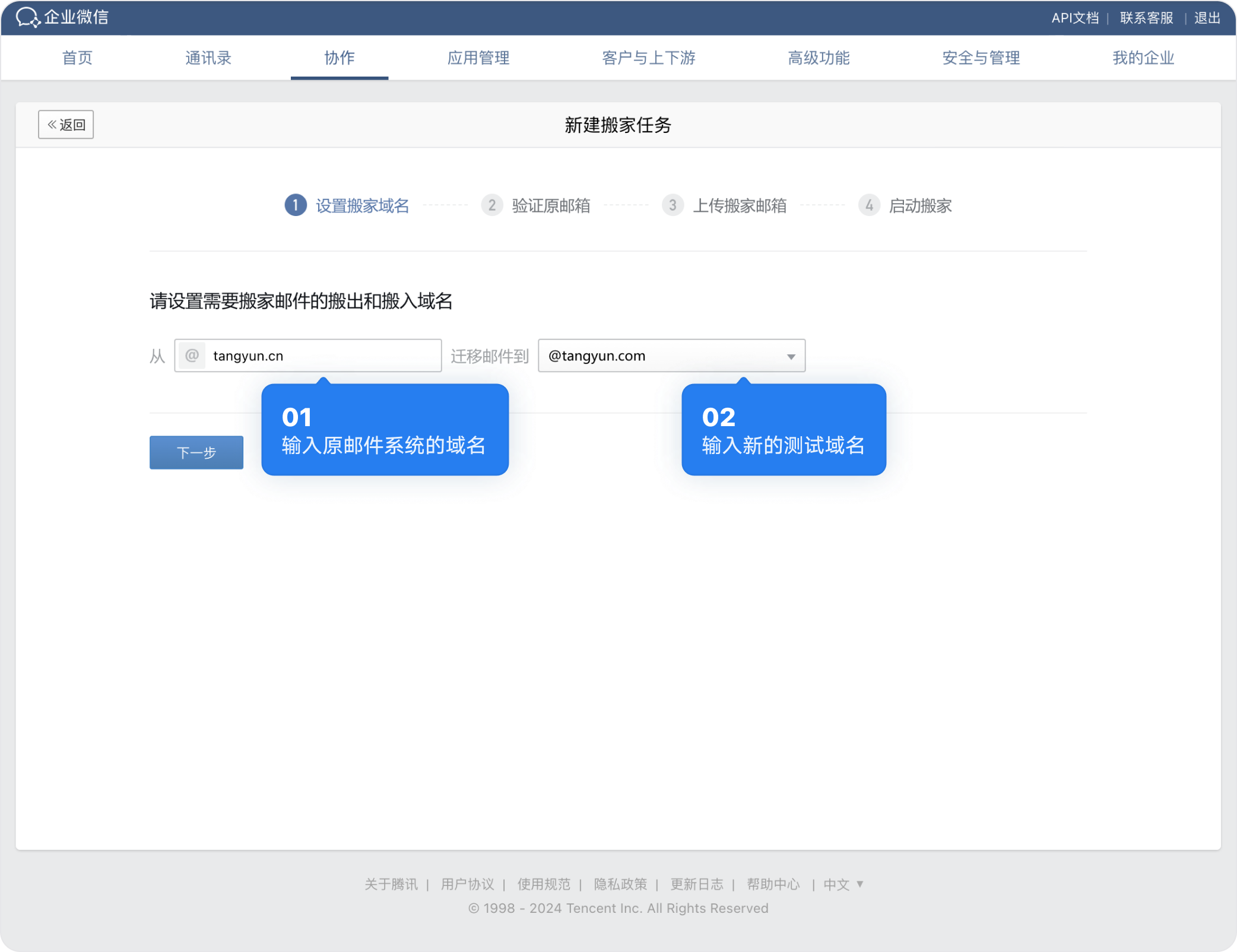The height and width of the screenshot is (952, 1237).
Task: Open the API文档 link
Action: 1075,18
